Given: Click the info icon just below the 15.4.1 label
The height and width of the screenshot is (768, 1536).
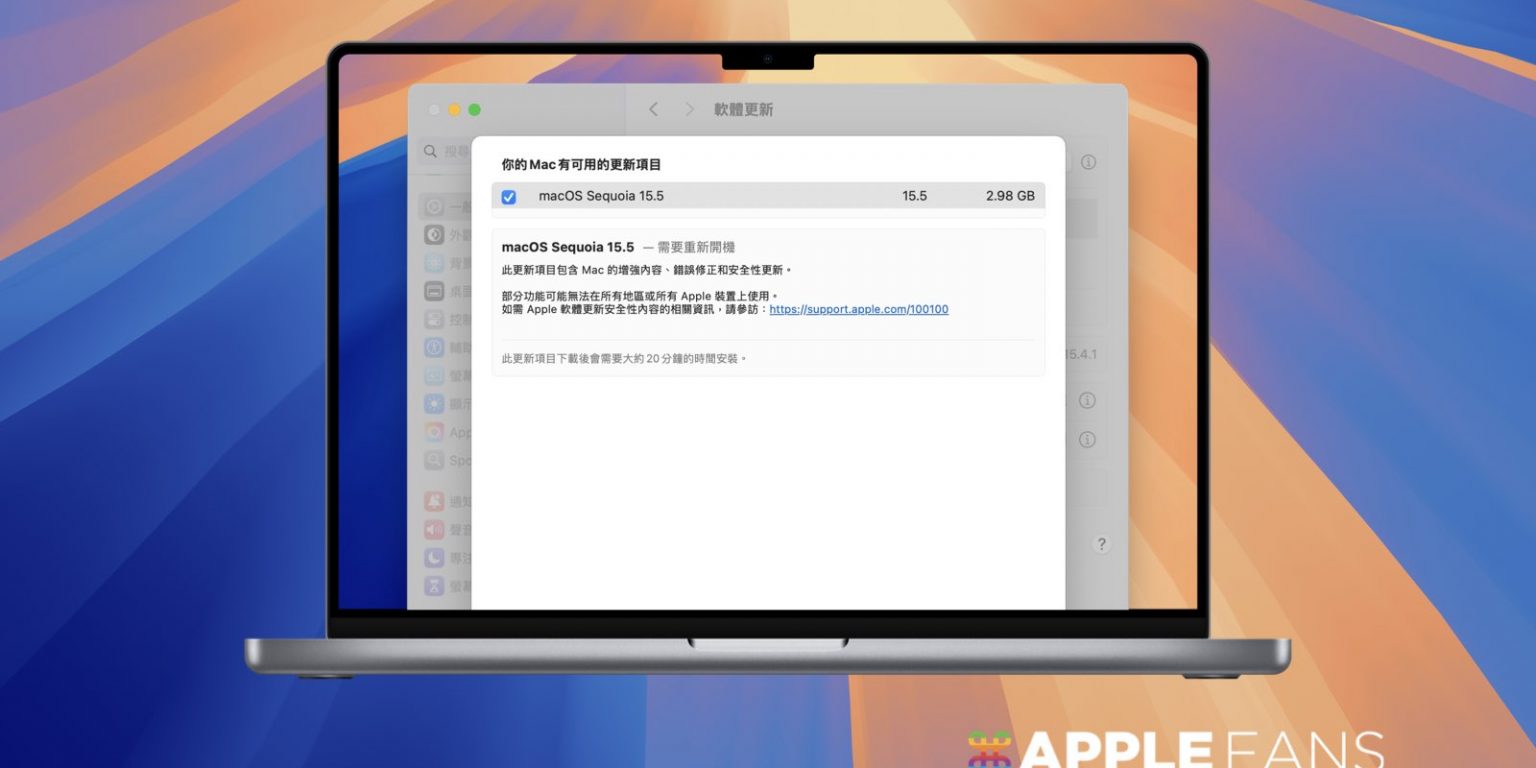Looking at the screenshot, I should pos(1087,400).
